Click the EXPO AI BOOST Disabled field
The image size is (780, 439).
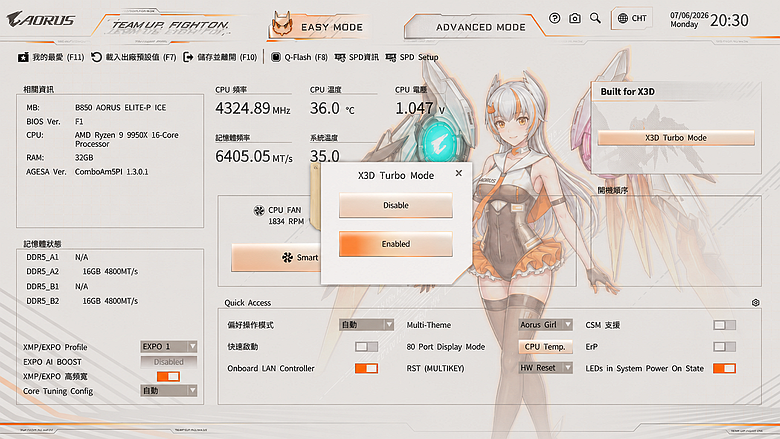169,362
